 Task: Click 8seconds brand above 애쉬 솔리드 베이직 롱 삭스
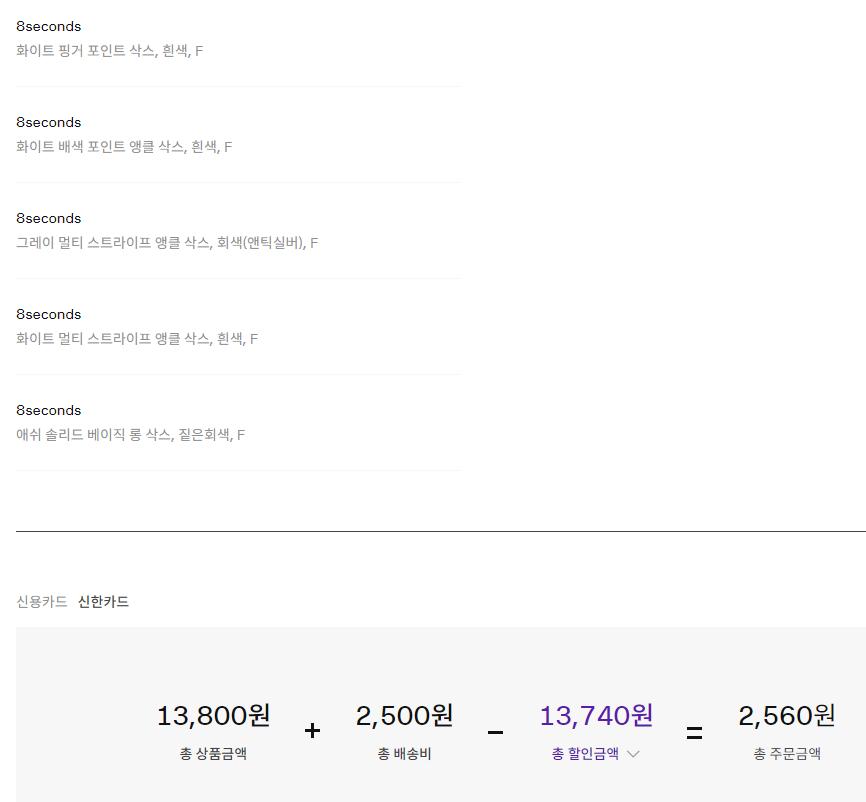tap(48, 410)
